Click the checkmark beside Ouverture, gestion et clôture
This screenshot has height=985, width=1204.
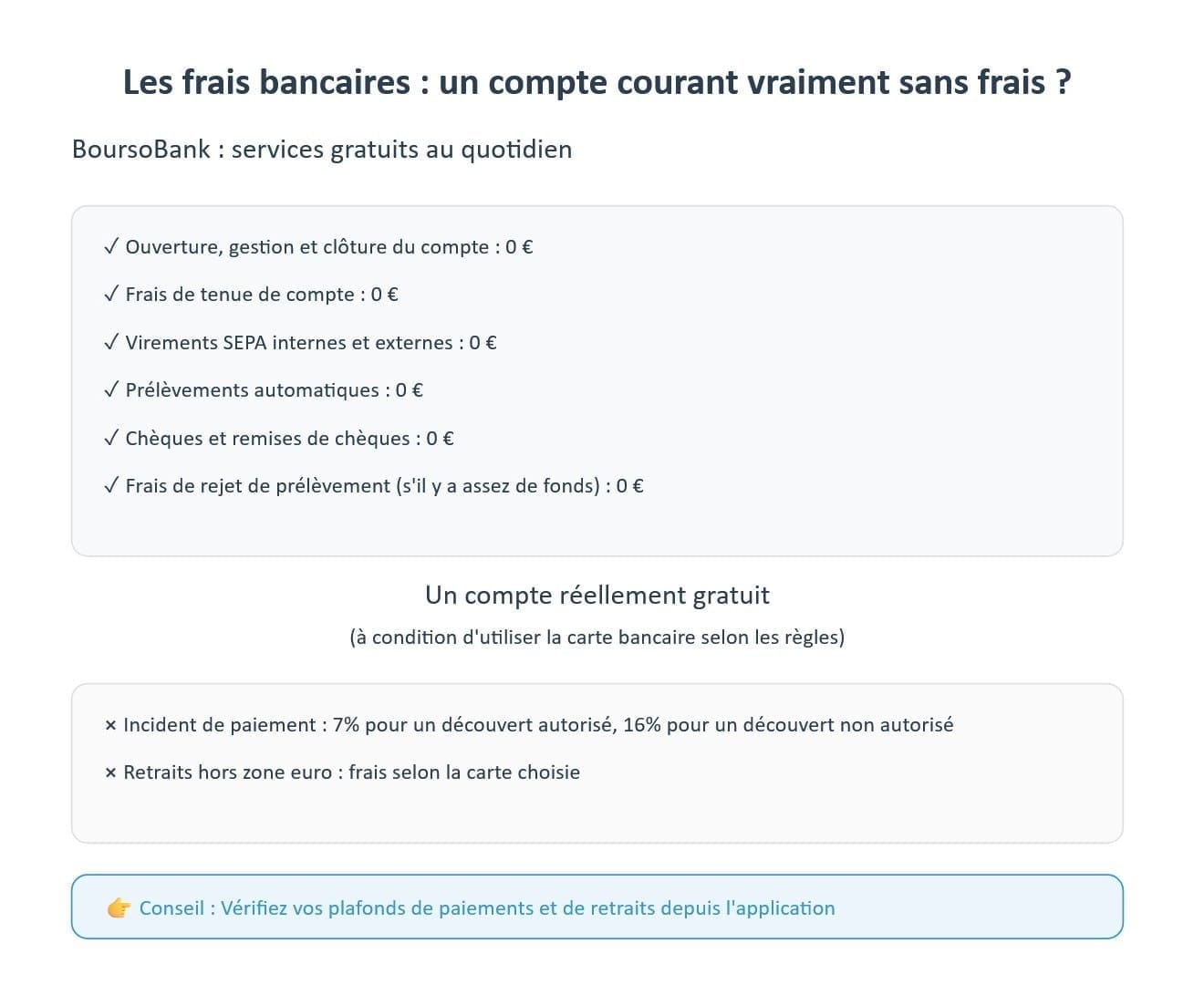[111, 246]
